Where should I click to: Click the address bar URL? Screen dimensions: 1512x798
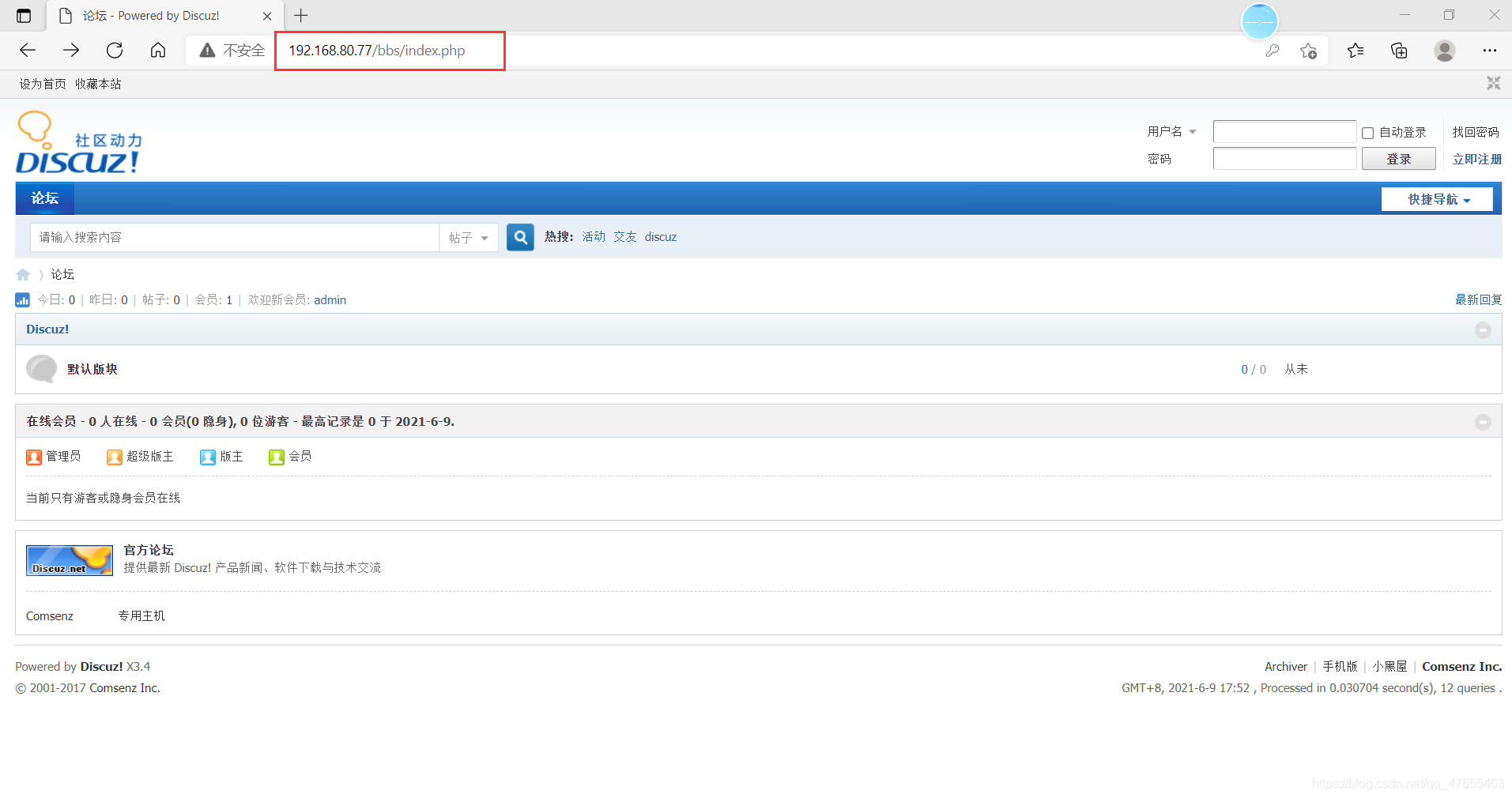click(x=377, y=51)
